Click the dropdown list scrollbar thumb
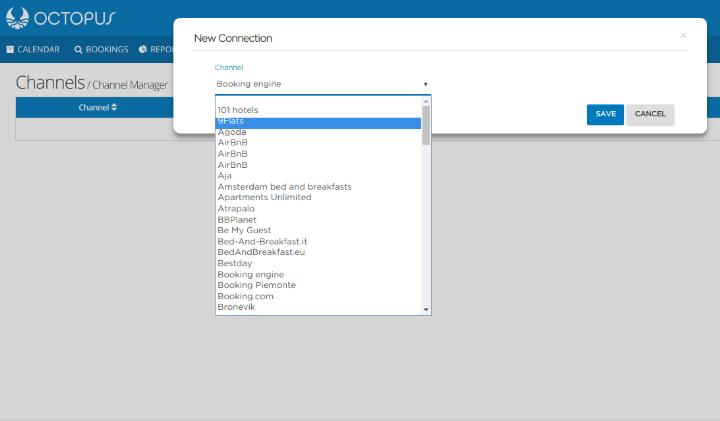Image resolution: width=720 pixels, height=421 pixels. coord(426,125)
